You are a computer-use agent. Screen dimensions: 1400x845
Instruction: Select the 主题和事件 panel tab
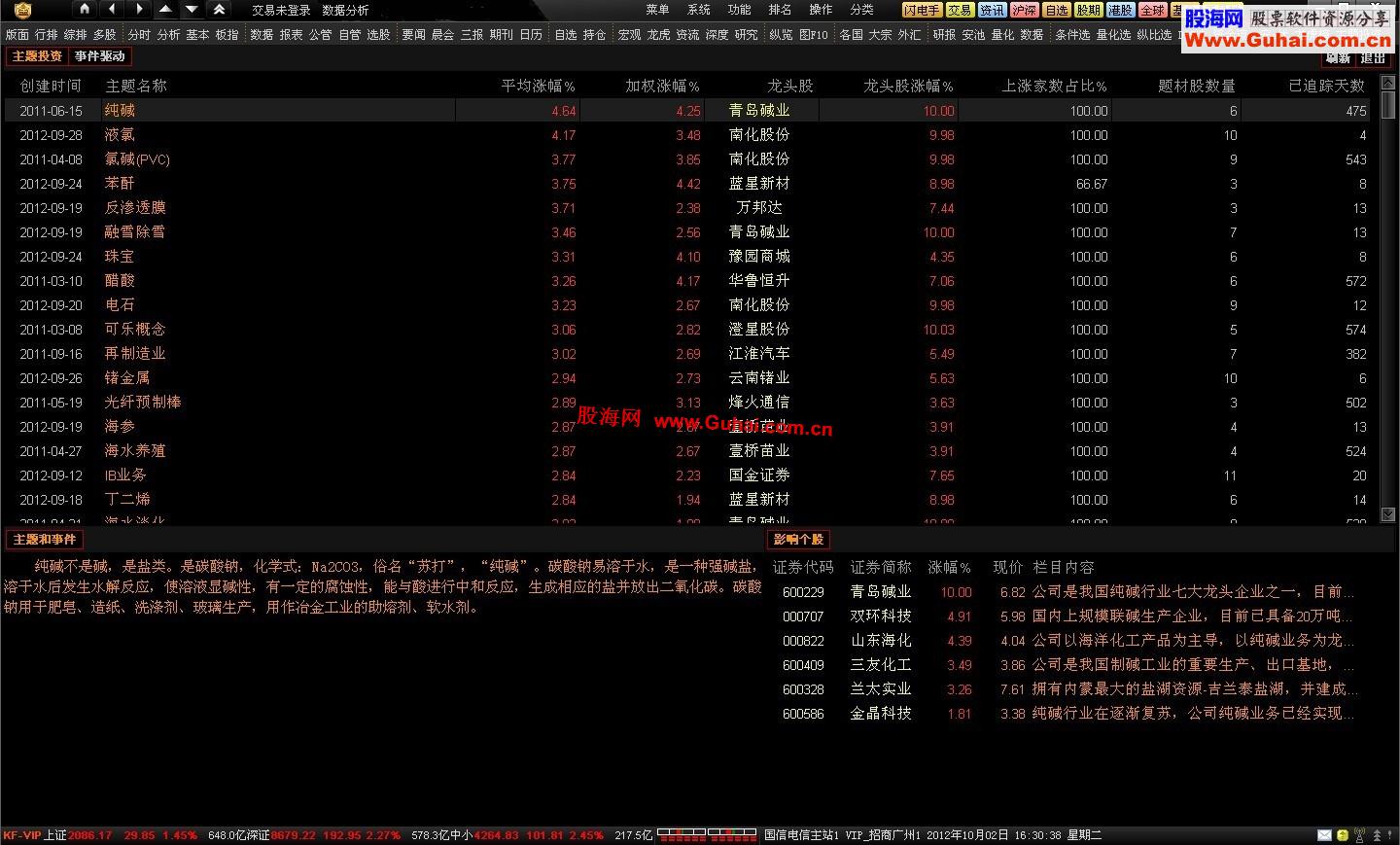pyautogui.click(x=44, y=539)
